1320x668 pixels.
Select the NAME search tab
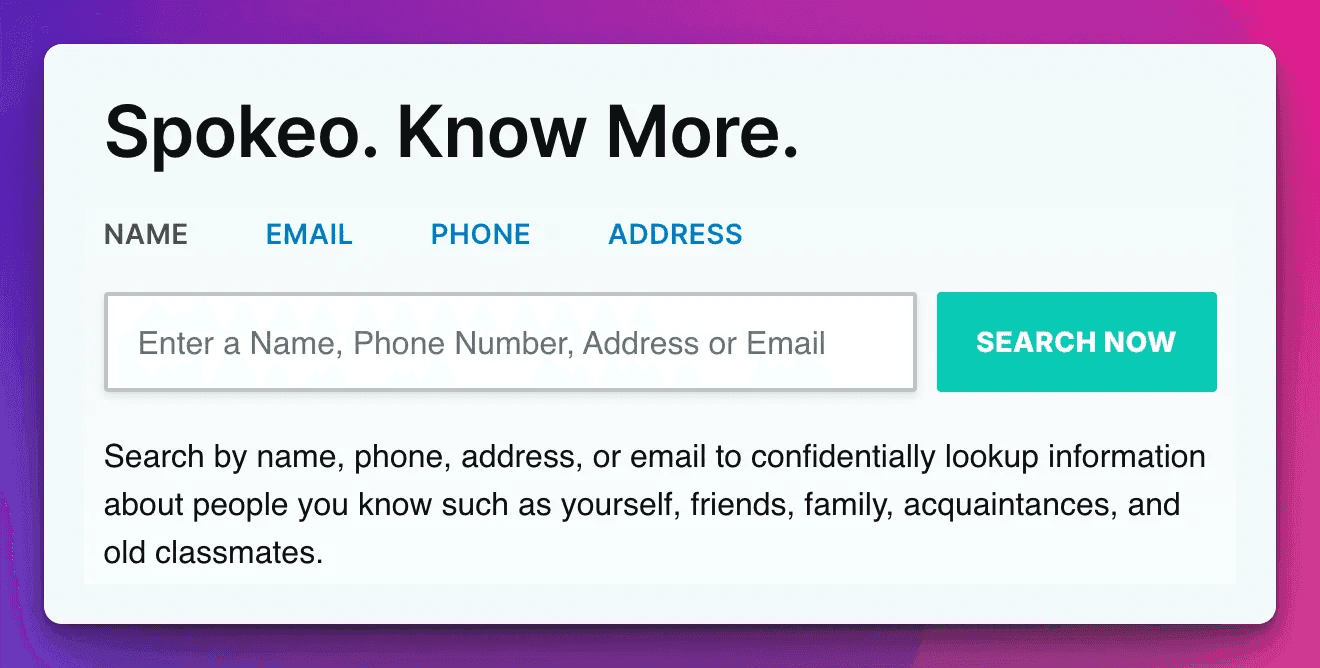tap(146, 235)
